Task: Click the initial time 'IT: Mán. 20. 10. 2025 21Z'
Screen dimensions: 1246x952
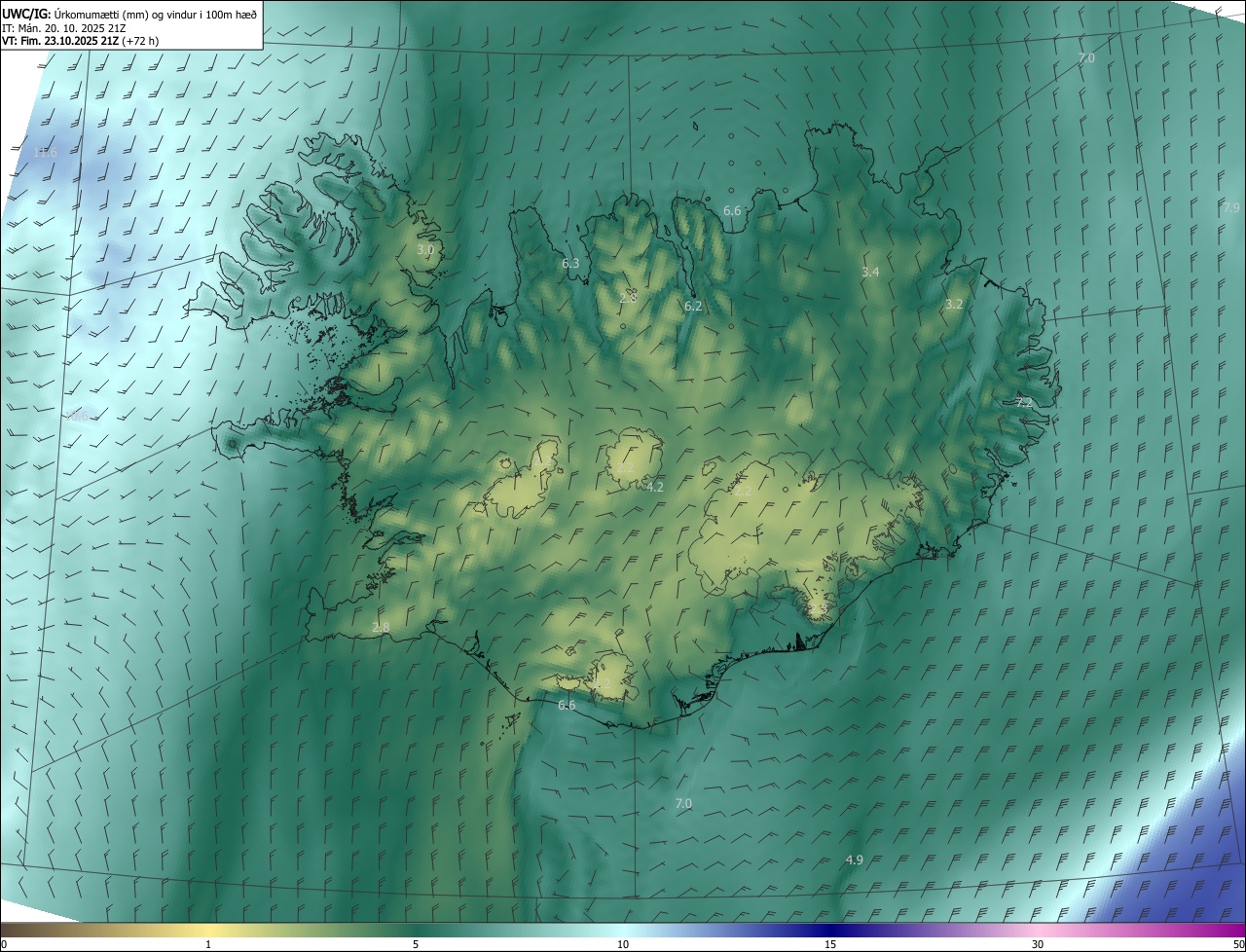Action: click(63, 27)
